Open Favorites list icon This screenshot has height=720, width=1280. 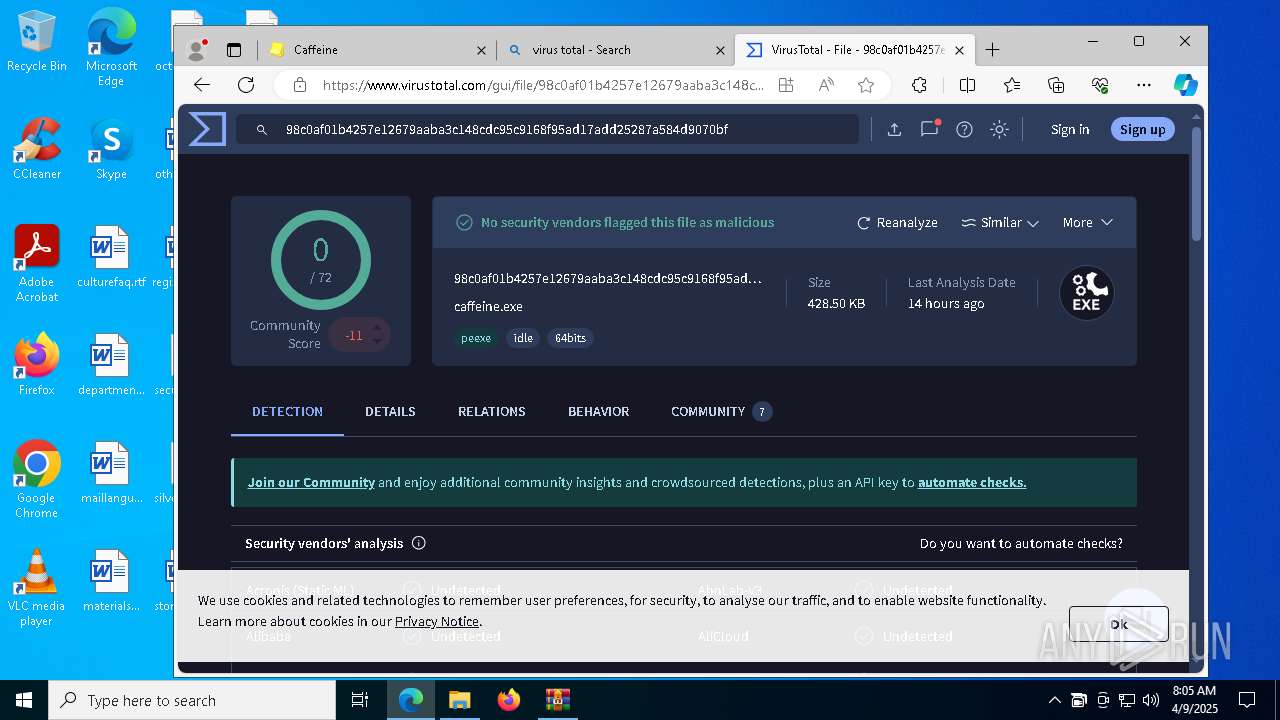click(x=1012, y=85)
